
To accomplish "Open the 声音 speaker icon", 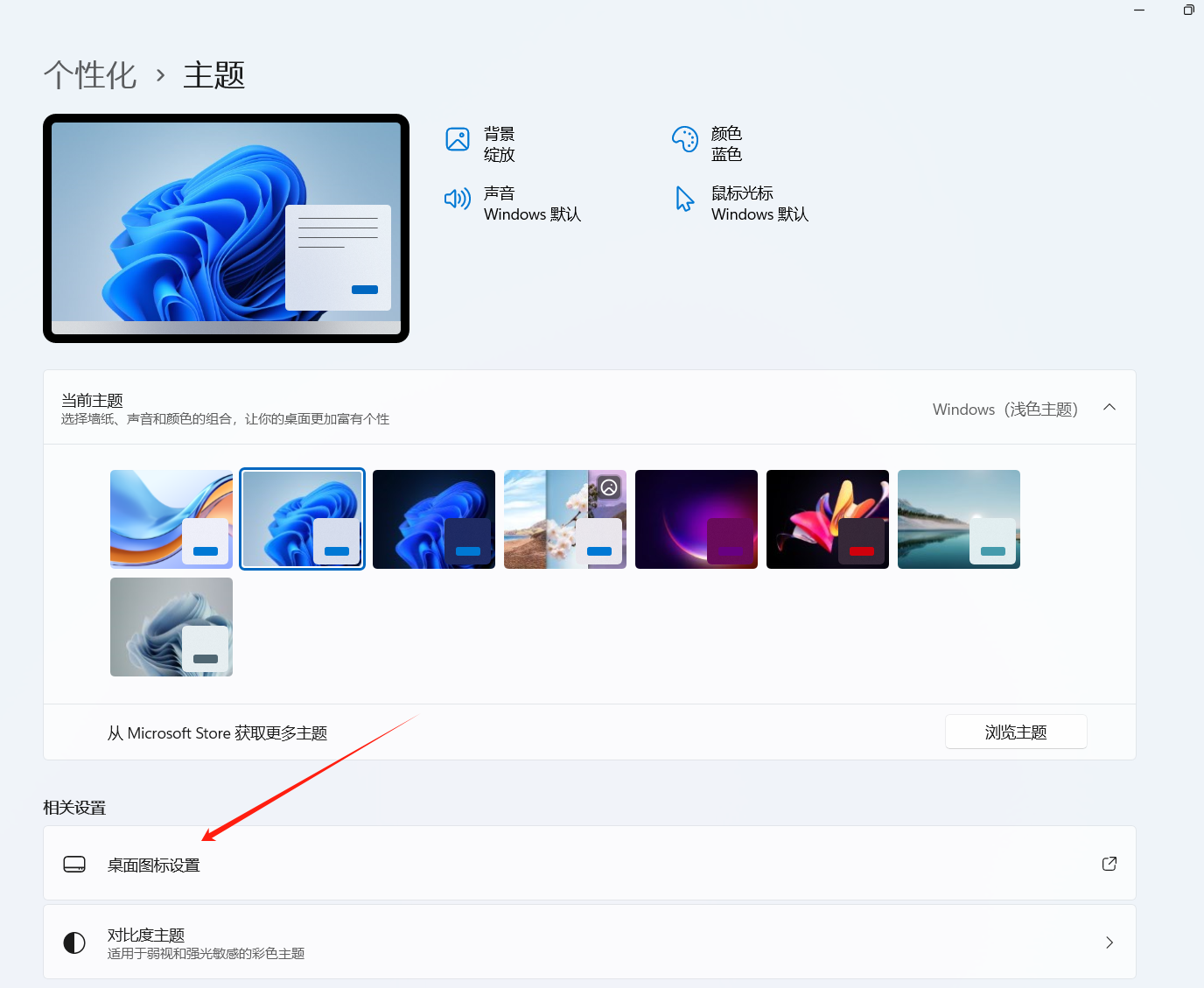I will (x=458, y=199).
